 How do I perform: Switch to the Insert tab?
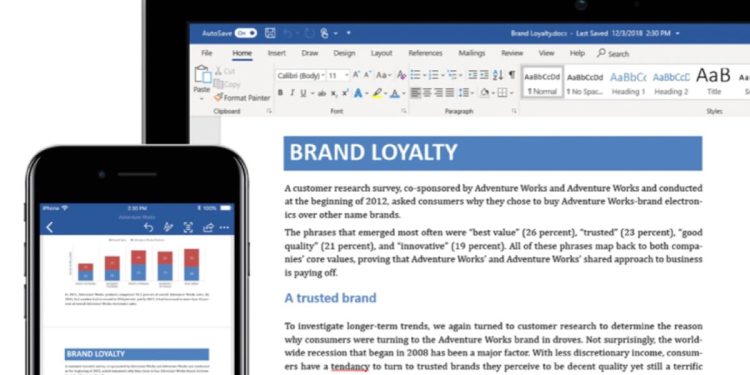pos(276,53)
